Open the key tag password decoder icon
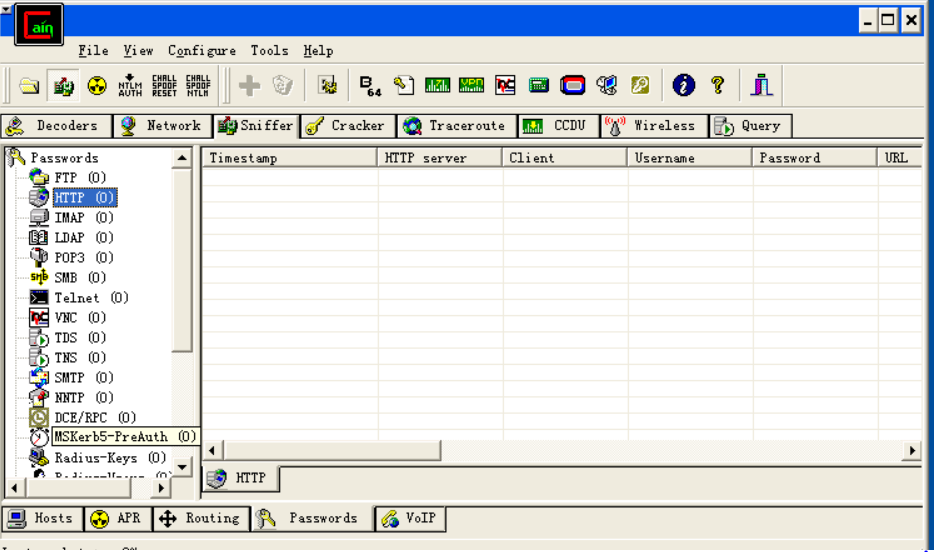 pyautogui.click(x=403, y=86)
